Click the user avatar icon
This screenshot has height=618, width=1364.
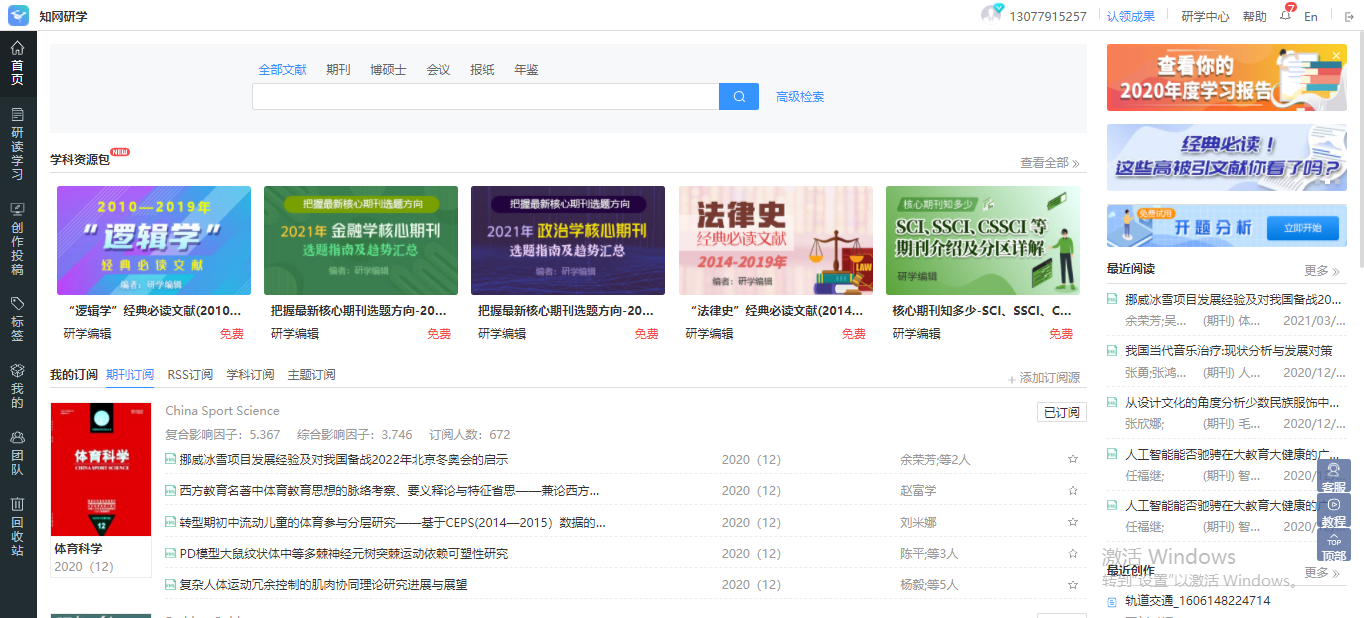point(991,14)
